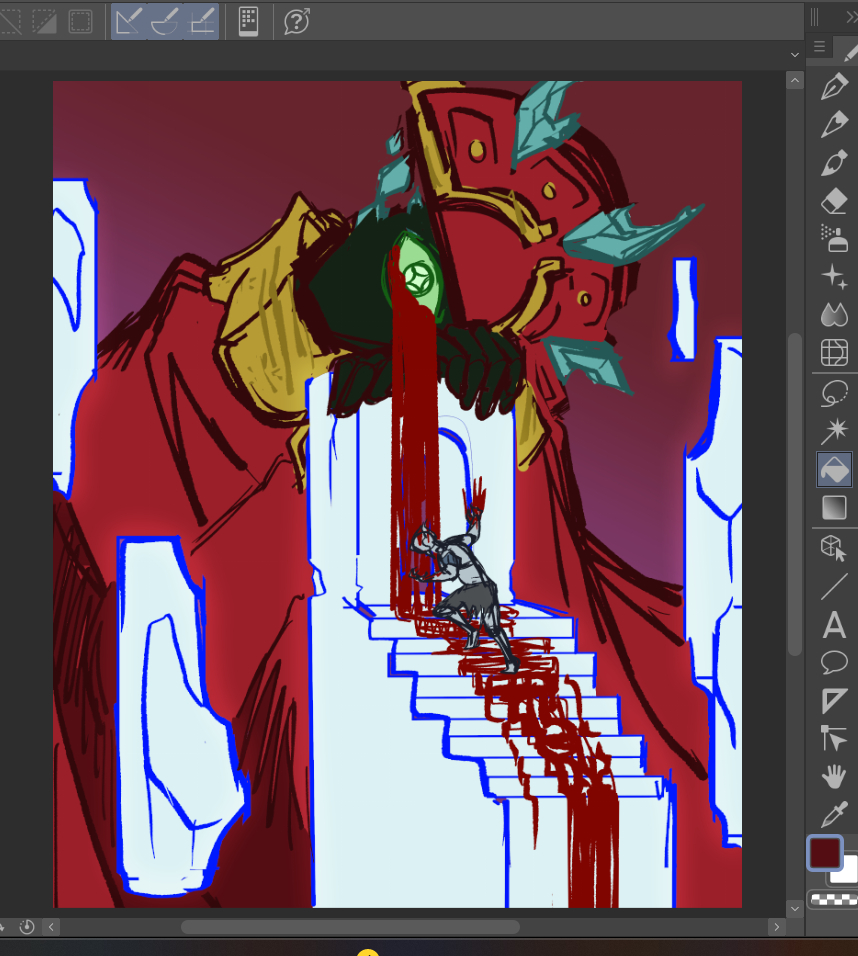Select the transparent color checkerboard swatch
The height and width of the screenshot is (956, 858).
point(833,898)
